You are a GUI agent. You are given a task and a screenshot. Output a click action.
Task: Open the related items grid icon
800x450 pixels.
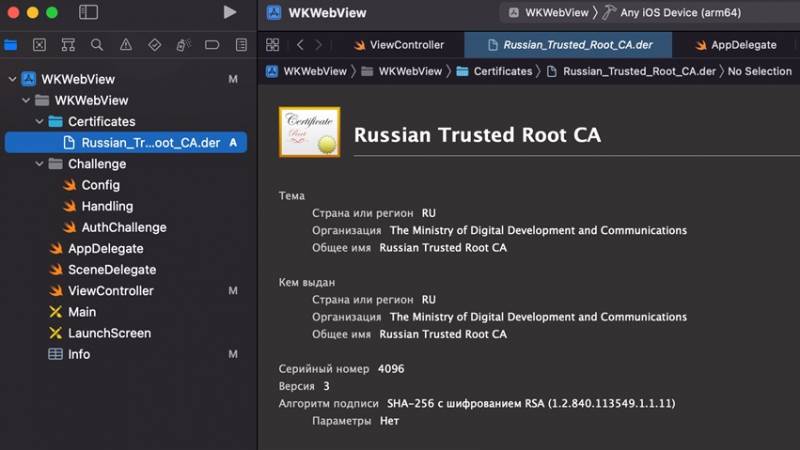272,45
